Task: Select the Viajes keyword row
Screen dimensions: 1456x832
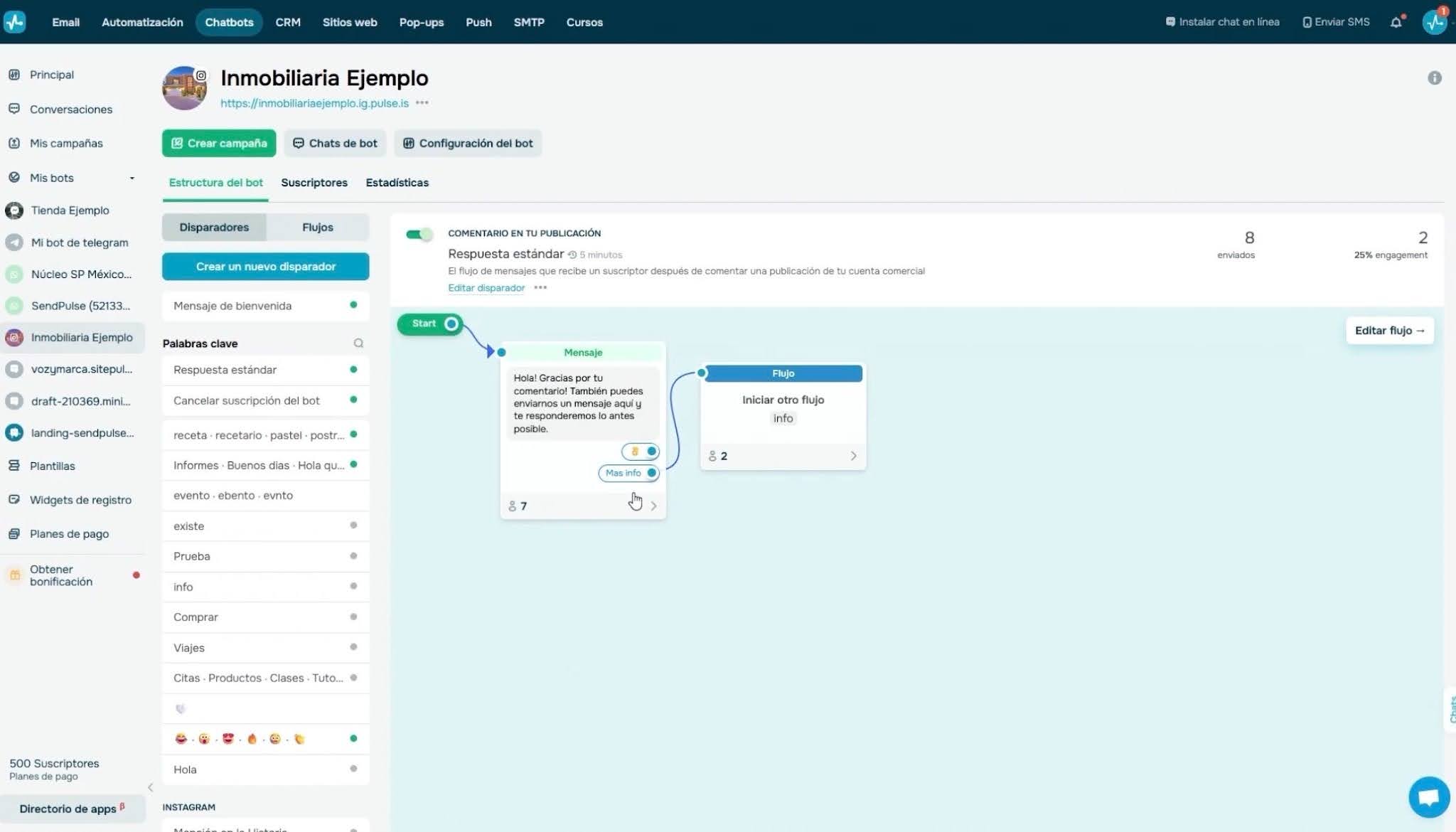Action: pyautogui.click(x=266, y=648)
